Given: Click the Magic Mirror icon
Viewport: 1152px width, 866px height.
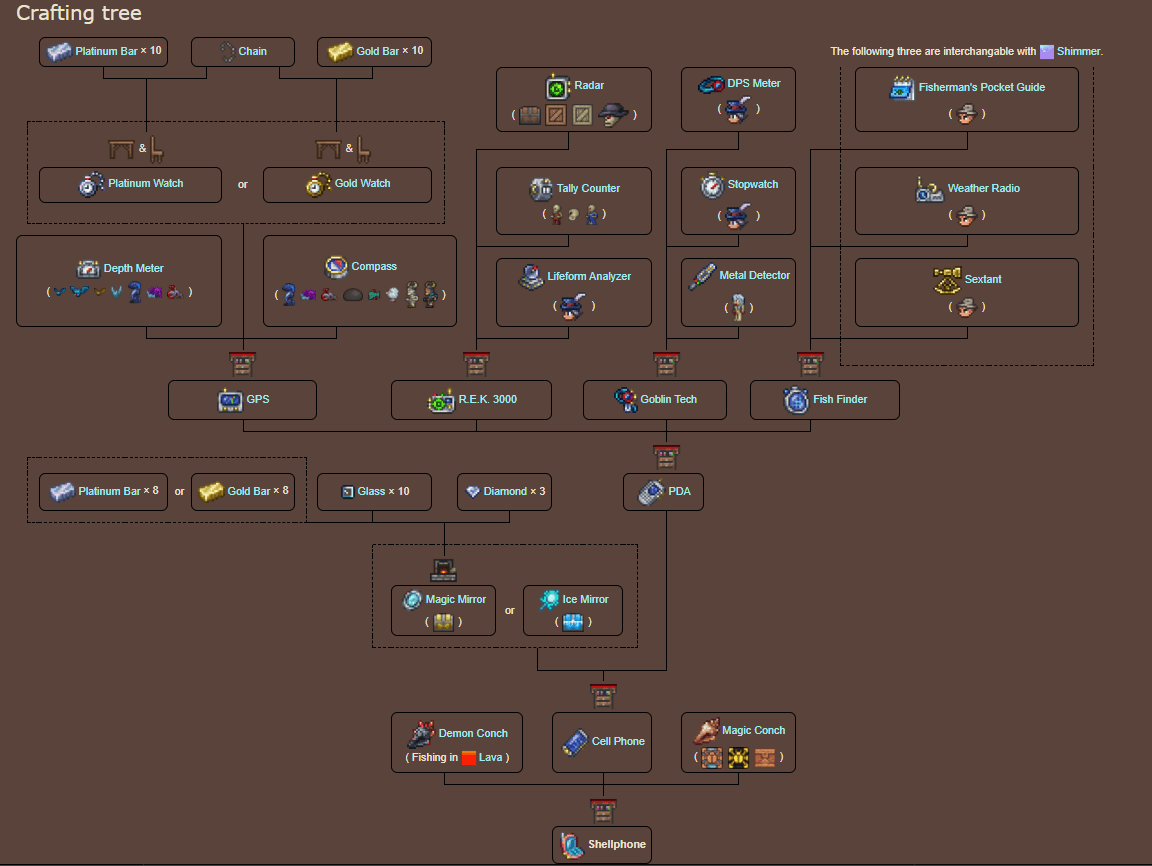Looking at the screenshot, I should click(x=412, y=600).
